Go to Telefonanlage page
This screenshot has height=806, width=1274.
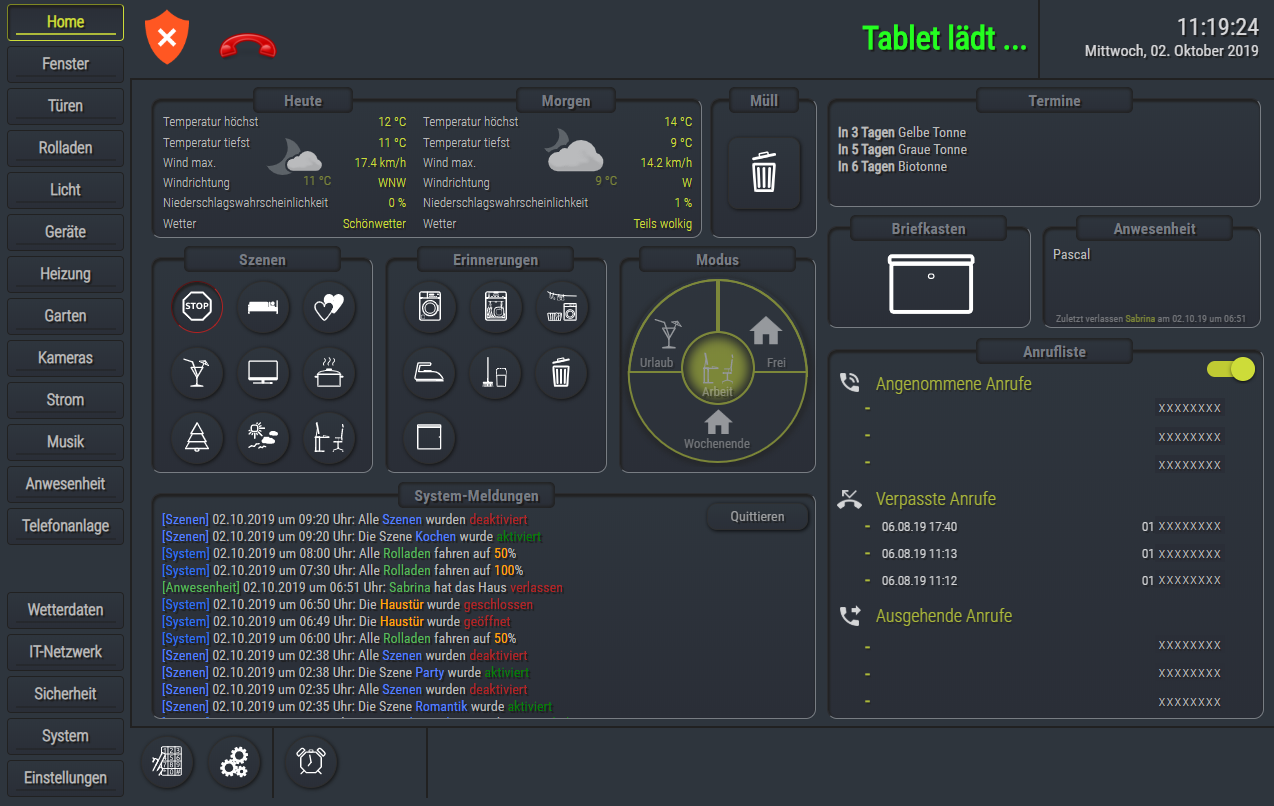point(66,526)
